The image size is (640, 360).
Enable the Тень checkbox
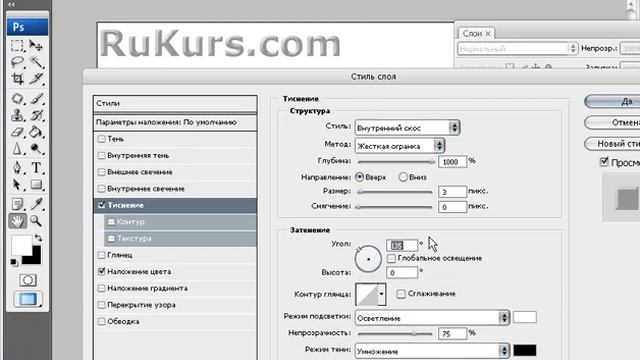(x=102, y=139)
